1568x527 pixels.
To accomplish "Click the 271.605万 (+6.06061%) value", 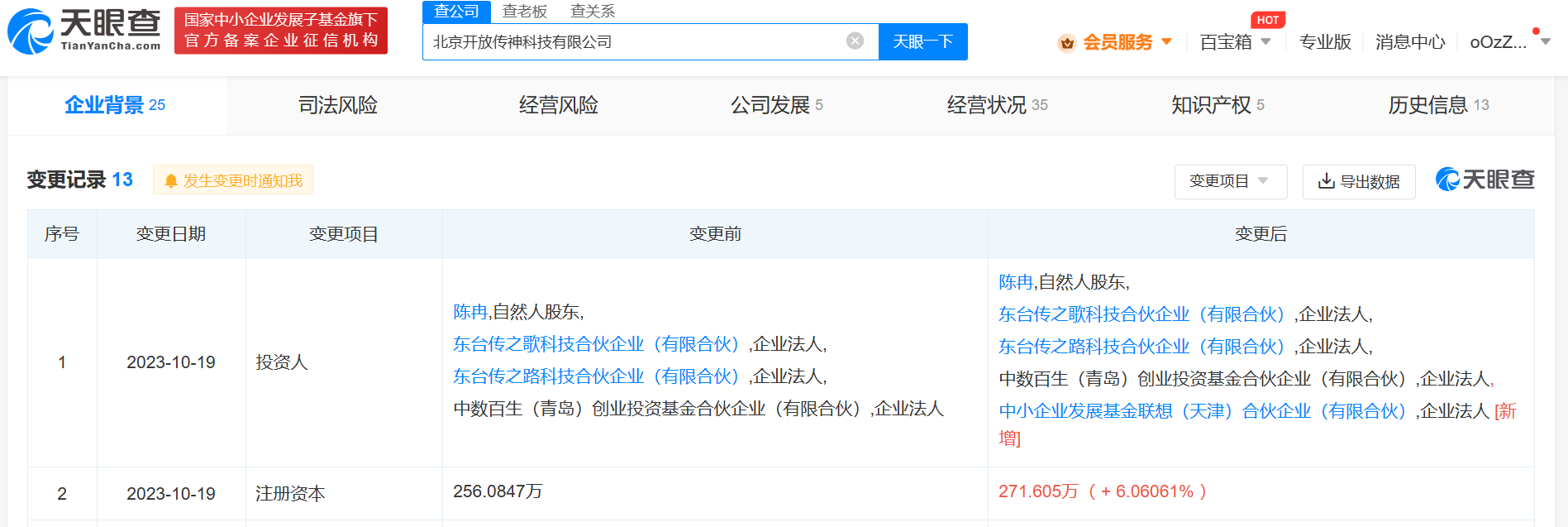I will (1103, 491).
